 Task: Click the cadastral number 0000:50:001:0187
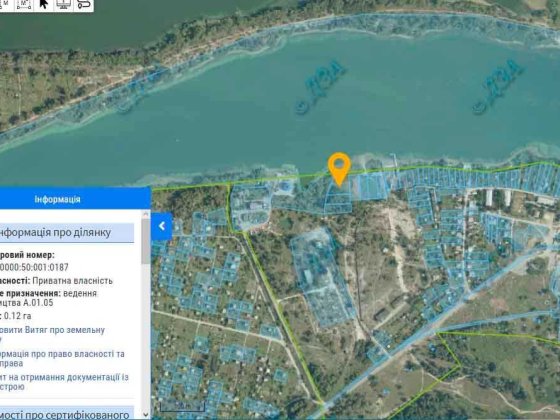pyautogui.click(x=34, y=267)
